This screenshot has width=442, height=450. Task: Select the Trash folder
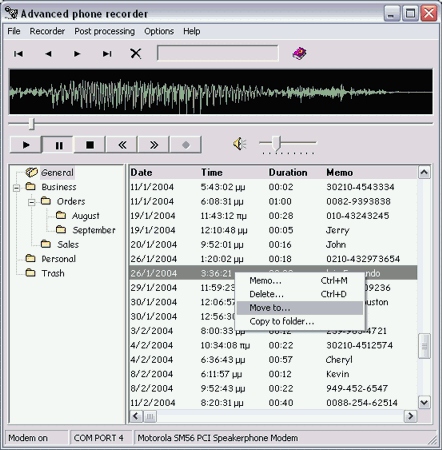pyautogui.click(x=53, y=273)
